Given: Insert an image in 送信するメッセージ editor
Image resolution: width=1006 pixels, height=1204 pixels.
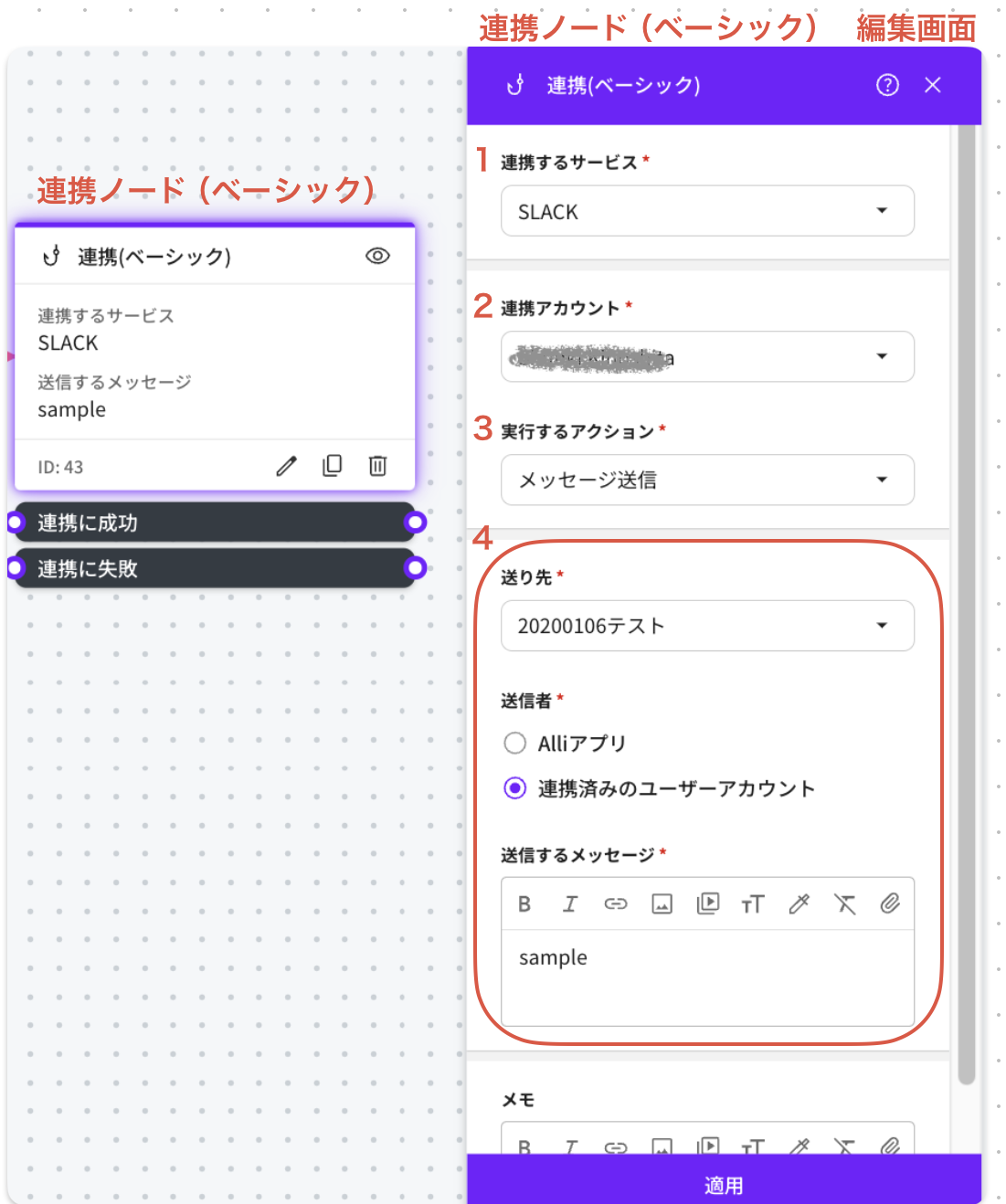Looking at the screenshot, I should [x=662, y=904].
